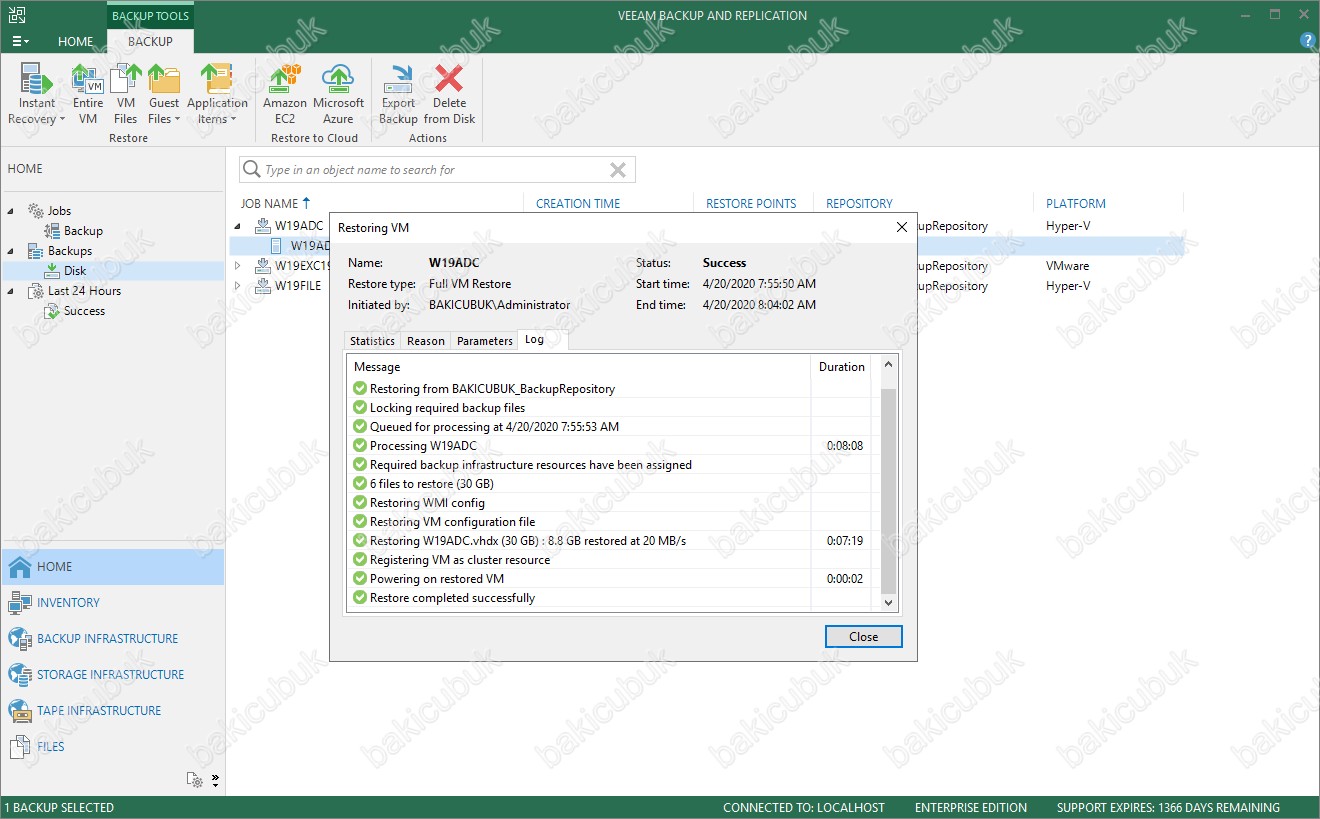Open Inventory view
The image size is (1320, 819).
pyautogui.click(x=112, y=602)
